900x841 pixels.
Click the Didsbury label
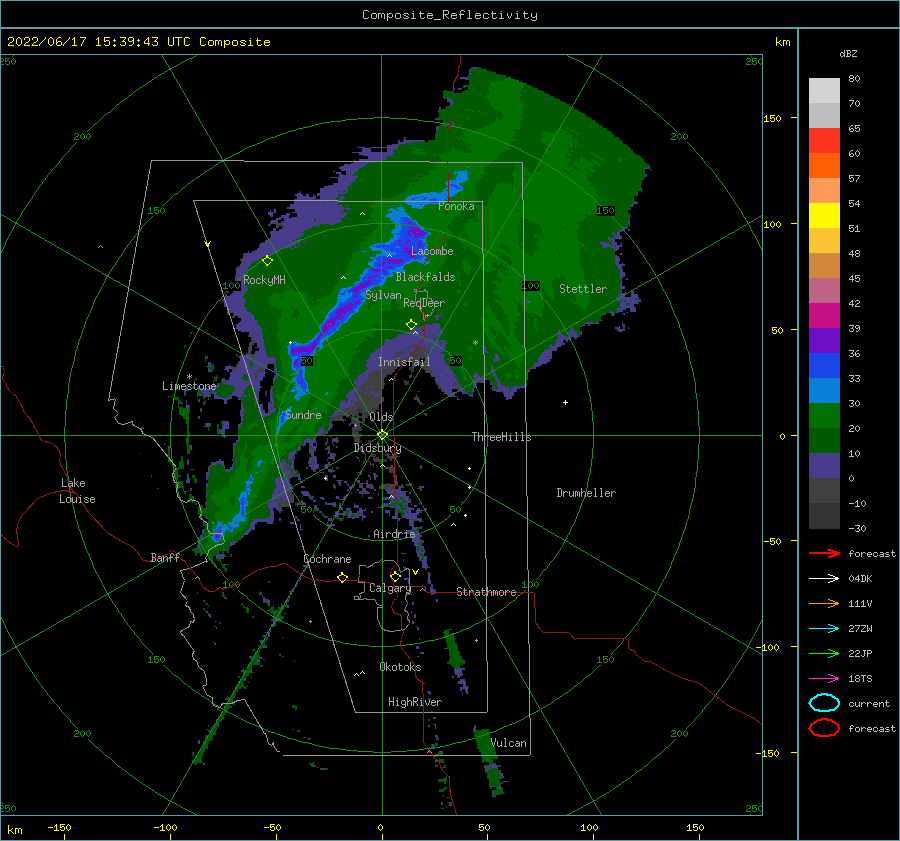click(x=377, y=448)
